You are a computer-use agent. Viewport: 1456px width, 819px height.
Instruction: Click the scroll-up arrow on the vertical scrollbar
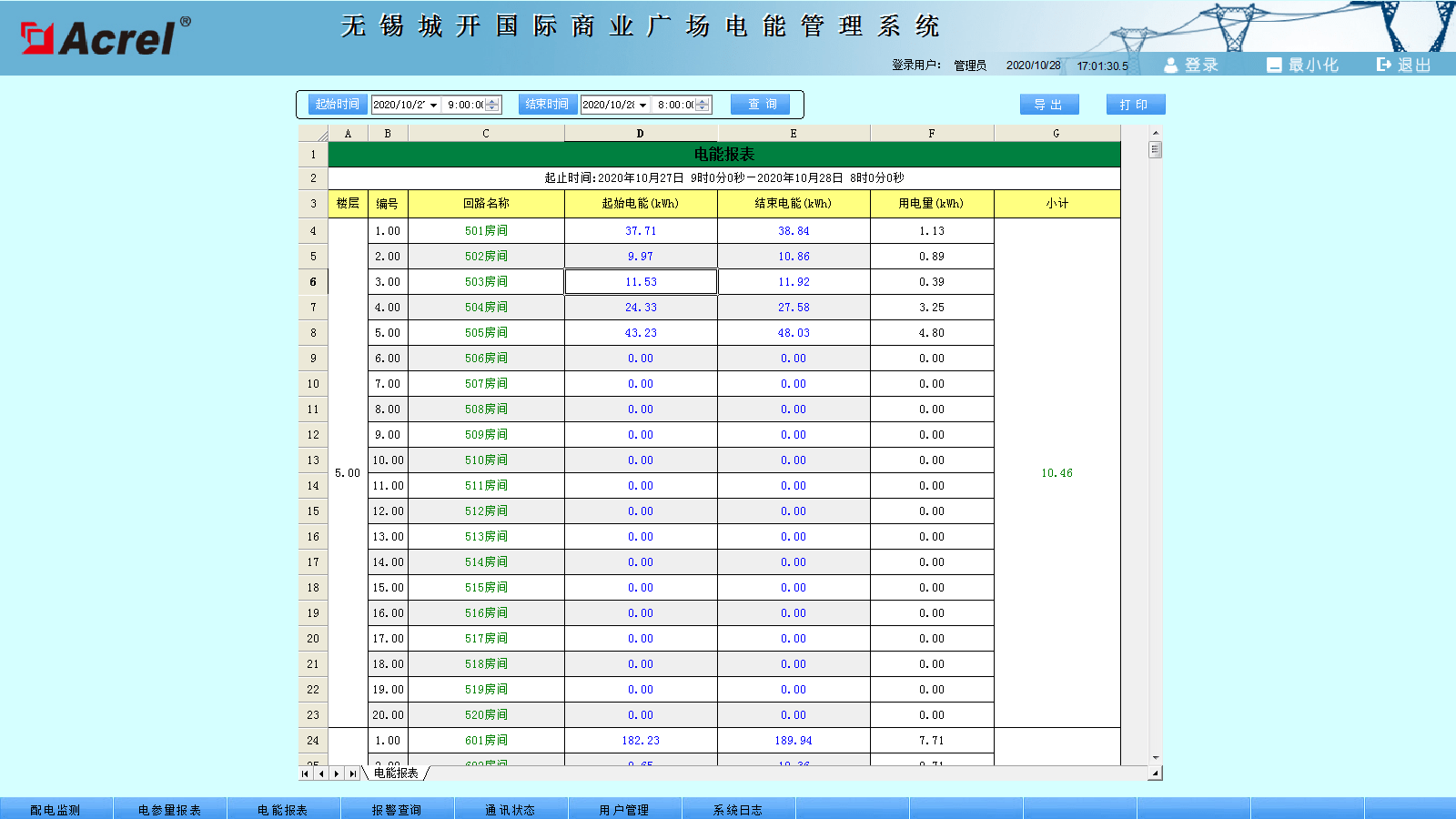tap(1154, 133)
